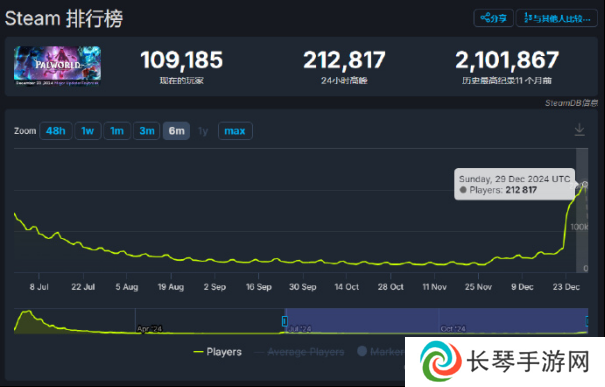605x387 pixels.
Task: Select the 1w zoom range
Action: [88, 131]
